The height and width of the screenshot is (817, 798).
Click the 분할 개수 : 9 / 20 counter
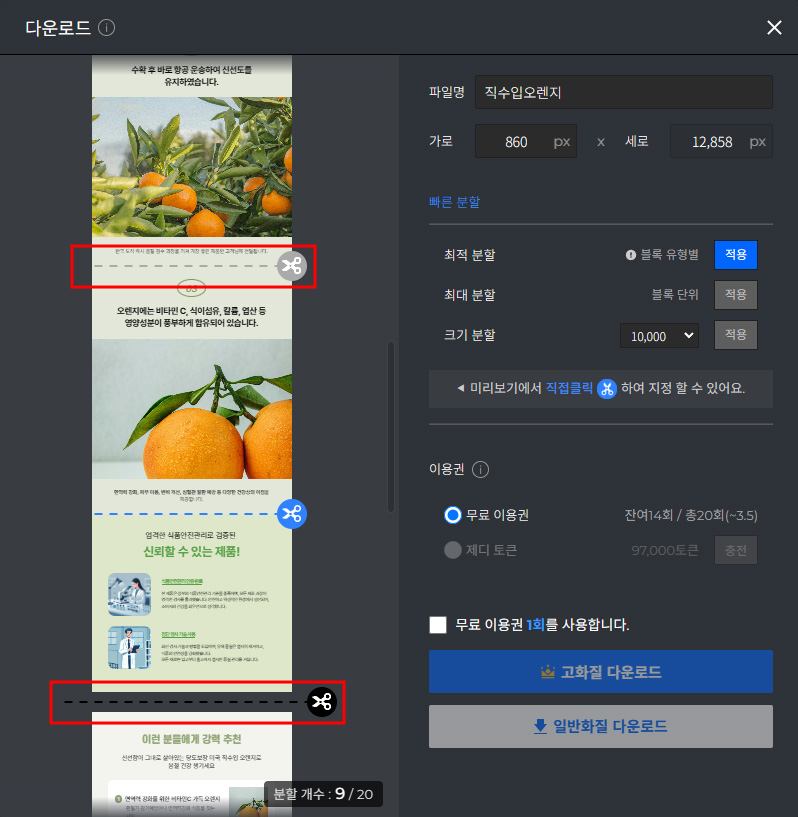(323, 794)
